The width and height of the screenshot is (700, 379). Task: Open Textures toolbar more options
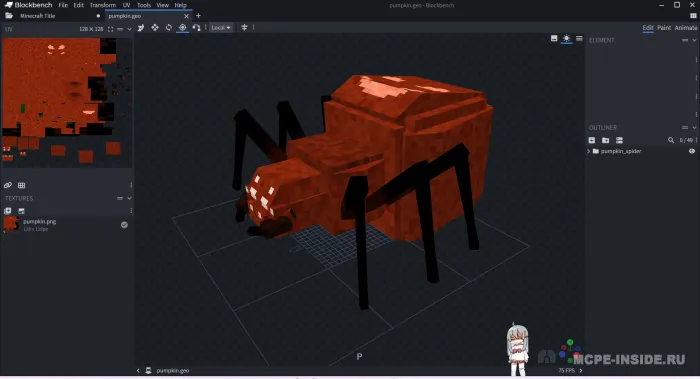pos(131,211)
